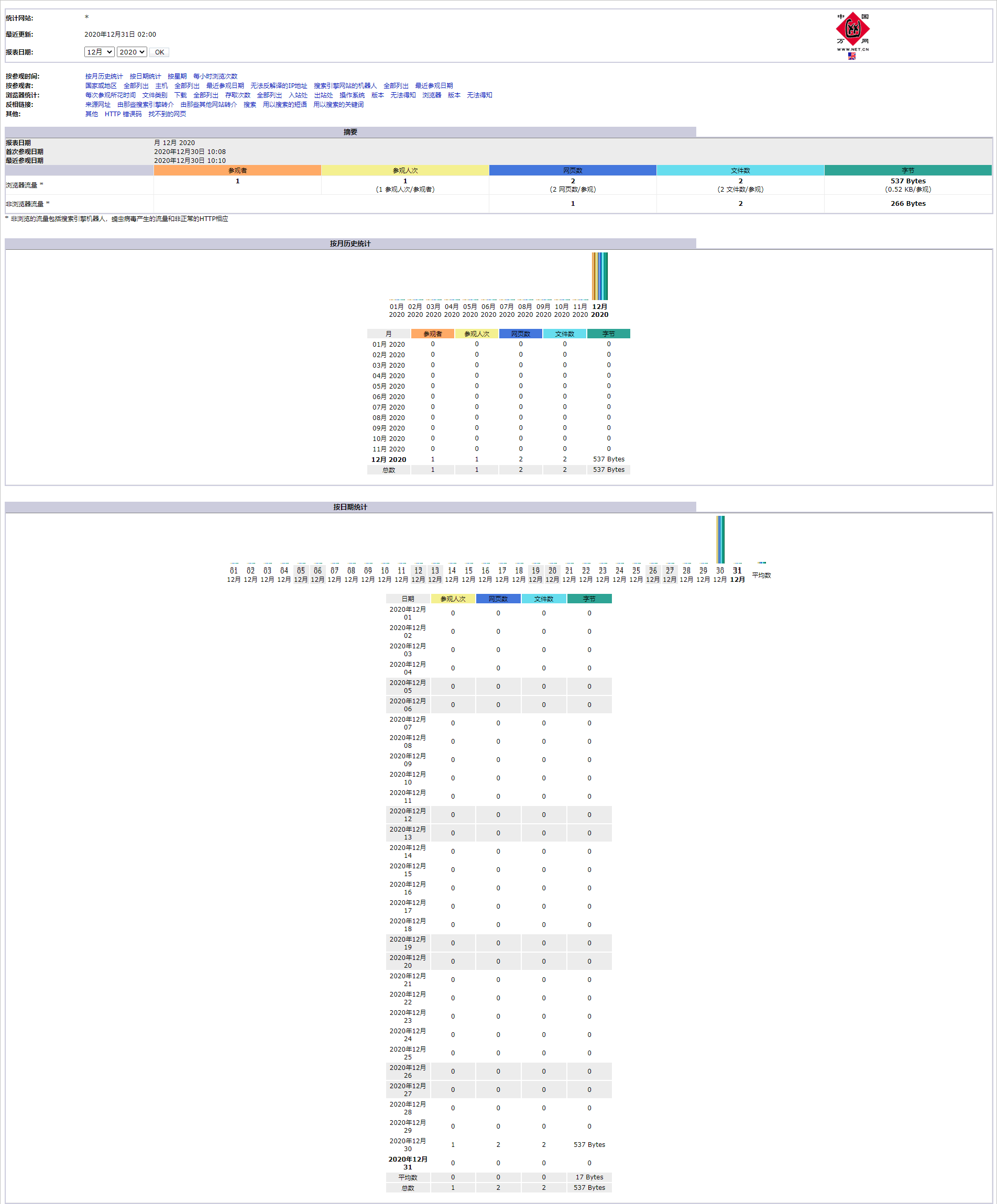
Task: Open the 下载 link
Action: point(181,95)
